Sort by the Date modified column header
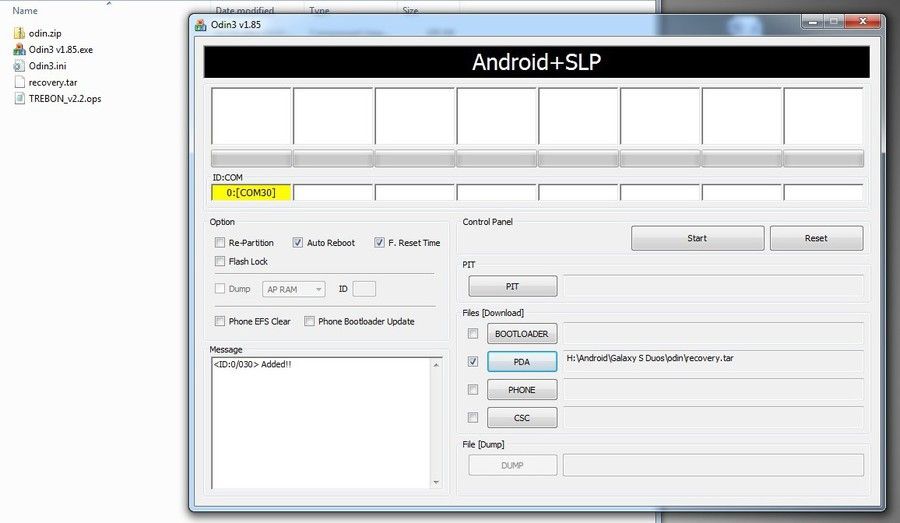This screenshot has width=900, height=523. [x=245, y=10]
